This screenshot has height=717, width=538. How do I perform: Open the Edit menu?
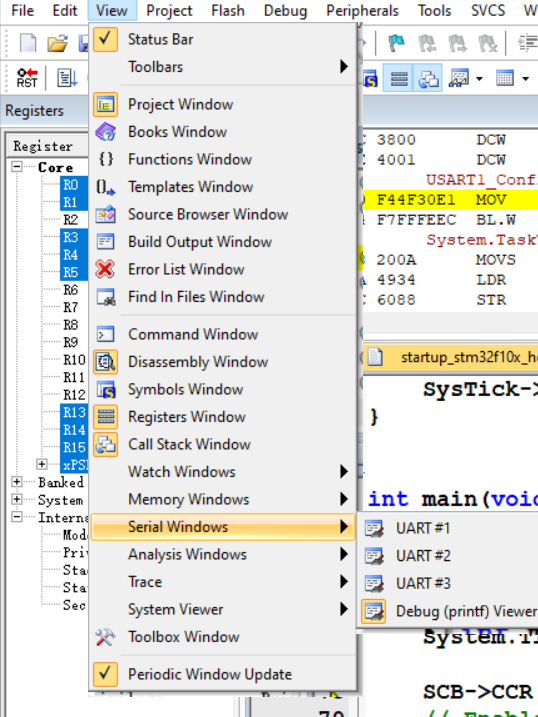65,10
